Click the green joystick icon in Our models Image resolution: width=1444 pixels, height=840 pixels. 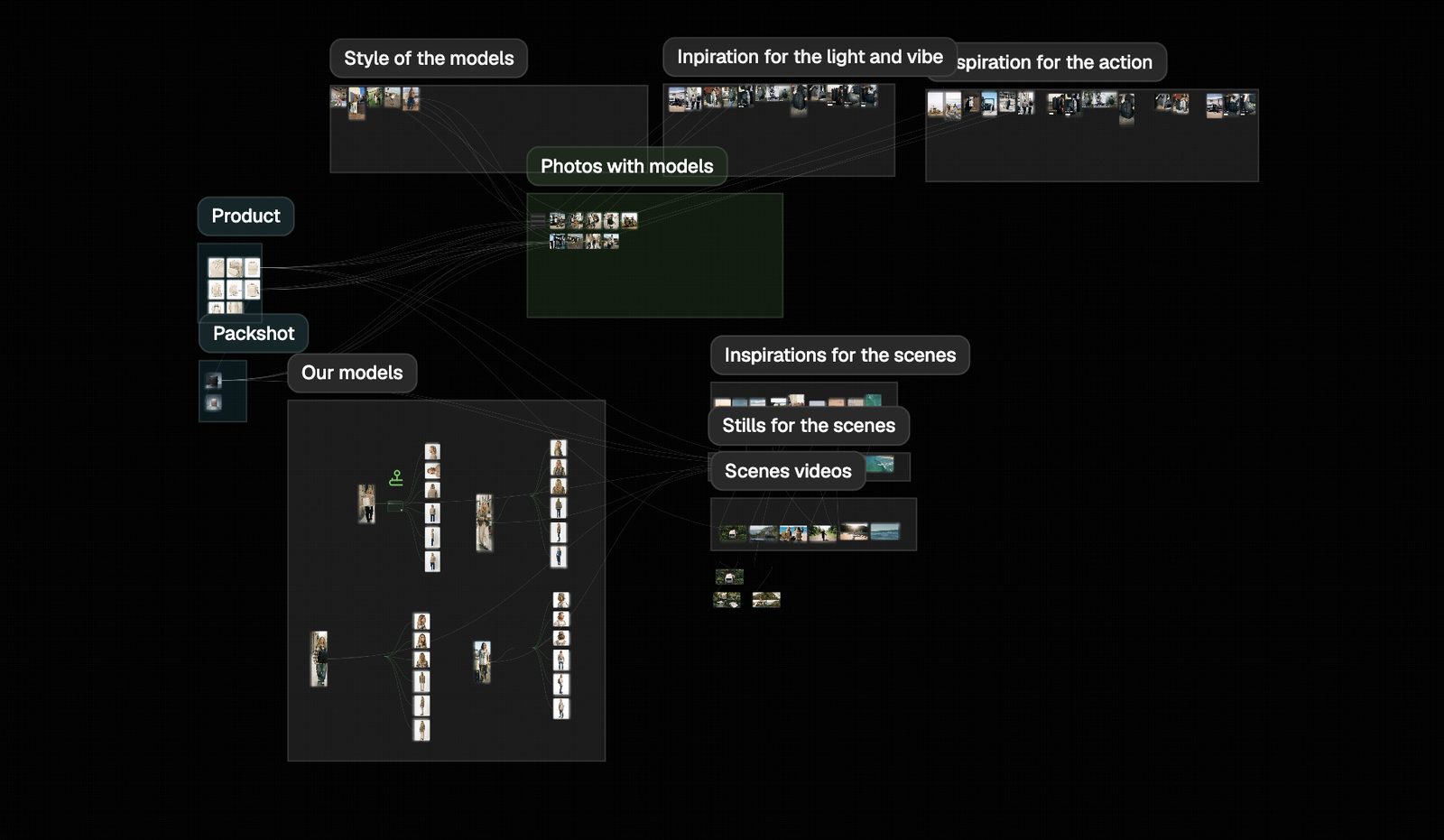396,478
